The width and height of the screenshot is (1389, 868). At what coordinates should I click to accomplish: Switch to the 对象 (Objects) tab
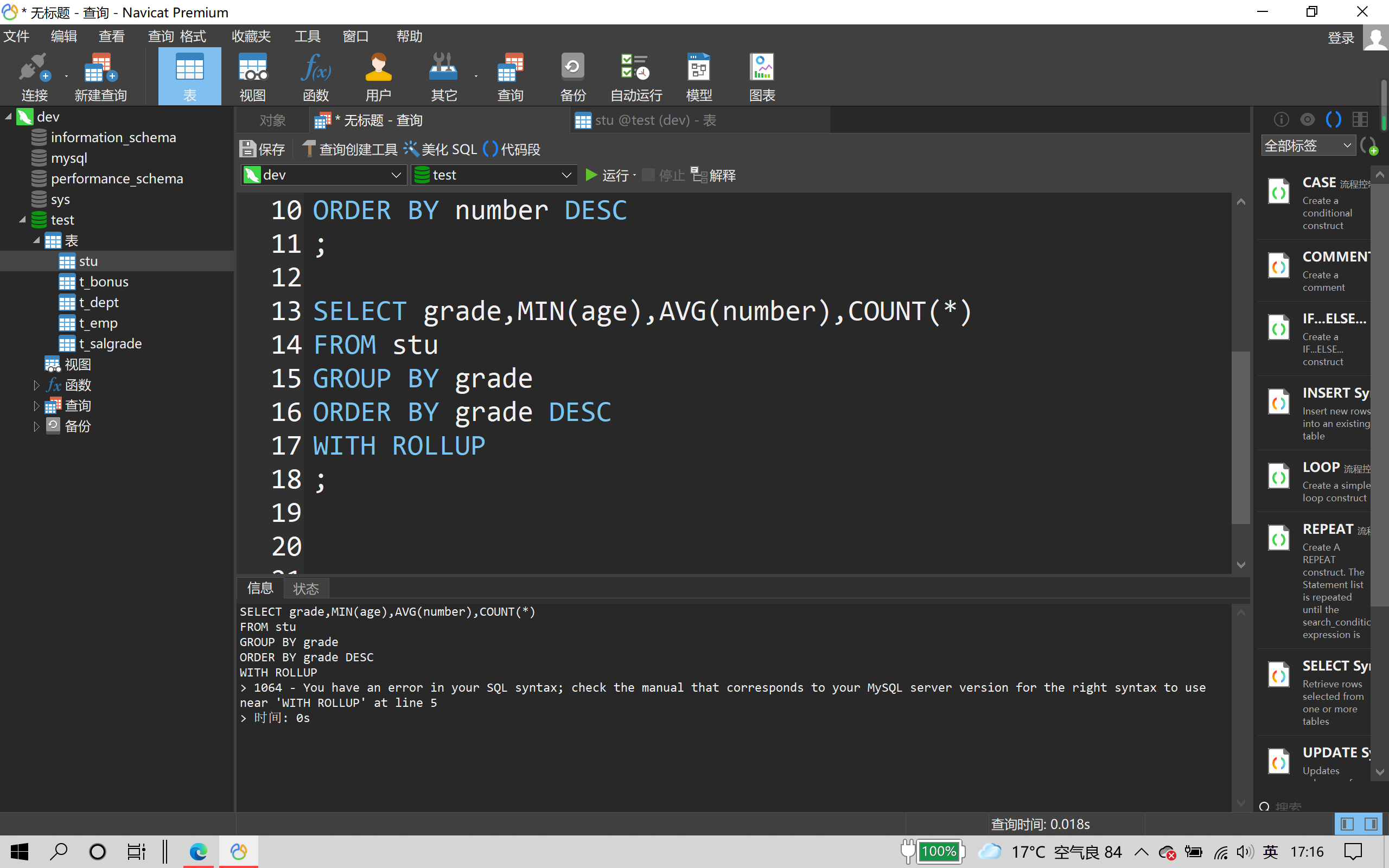[272, 120]
